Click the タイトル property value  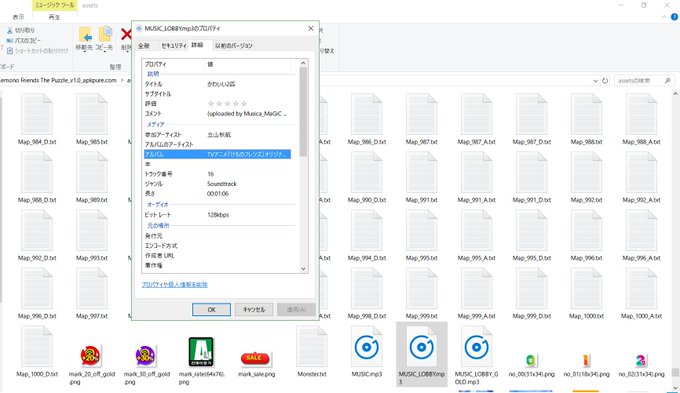[221, 84]
